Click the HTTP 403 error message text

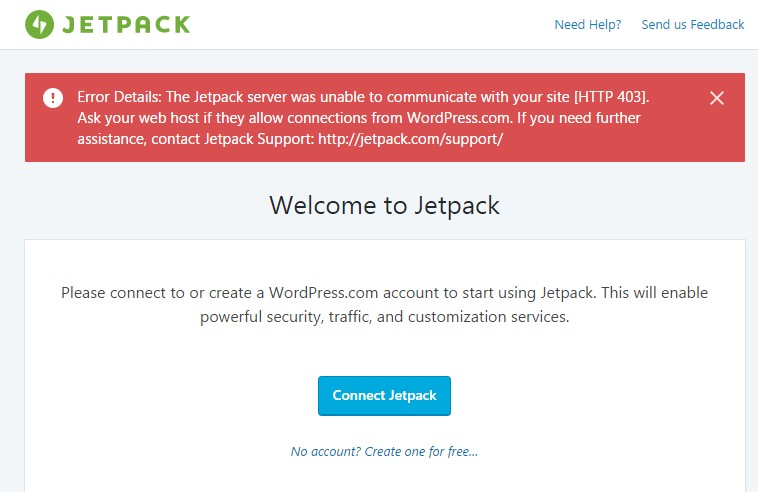pyautogui.click(x=363, y=118)
